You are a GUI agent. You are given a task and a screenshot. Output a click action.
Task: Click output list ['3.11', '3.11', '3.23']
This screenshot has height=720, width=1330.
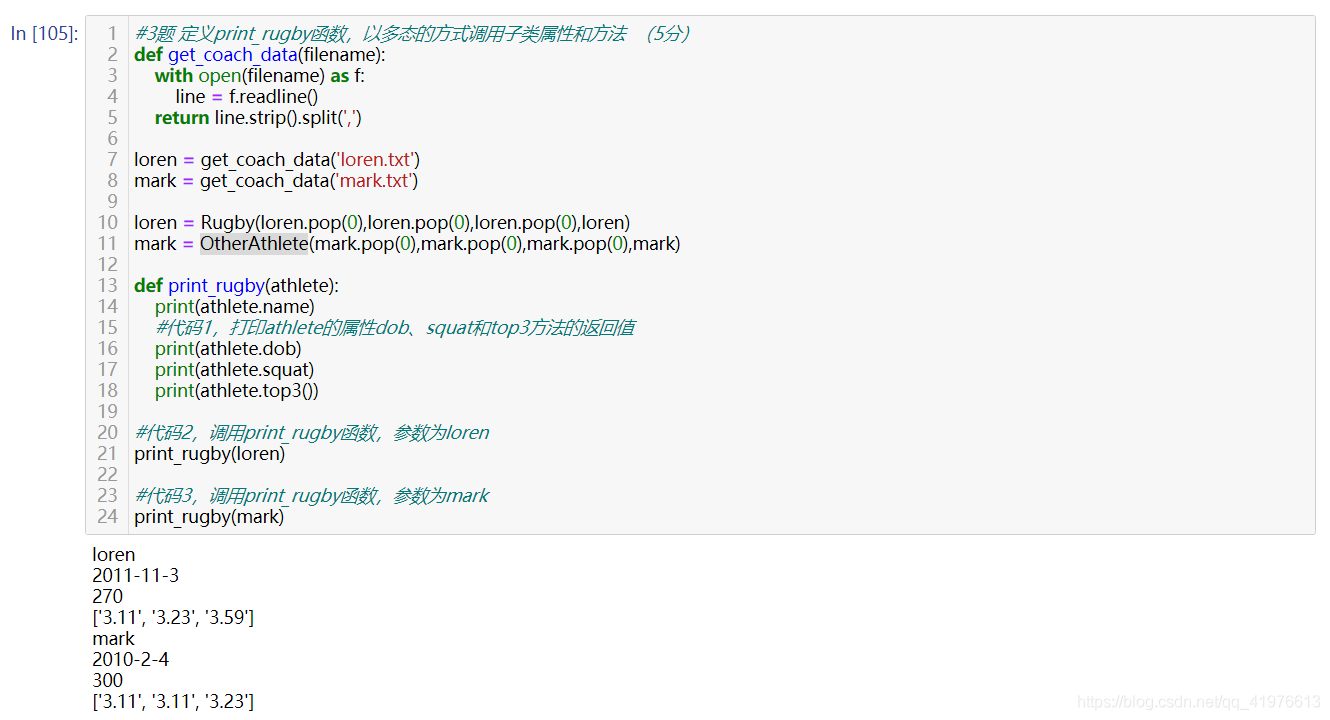pyautogui.click(x=173, y=701)
